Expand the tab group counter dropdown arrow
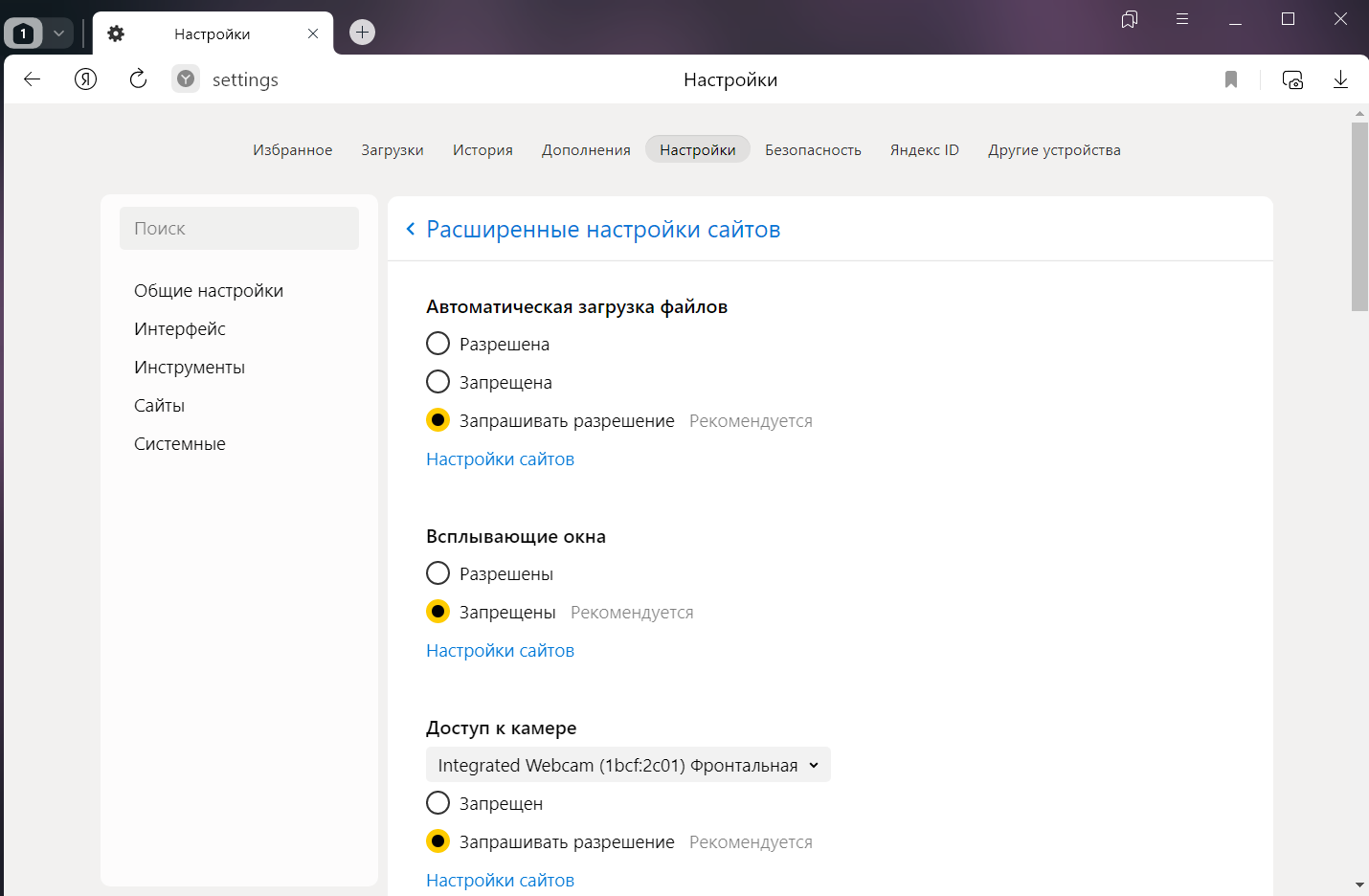The height and width of the screenshot is (896, 1369). [x=58, y=34]
